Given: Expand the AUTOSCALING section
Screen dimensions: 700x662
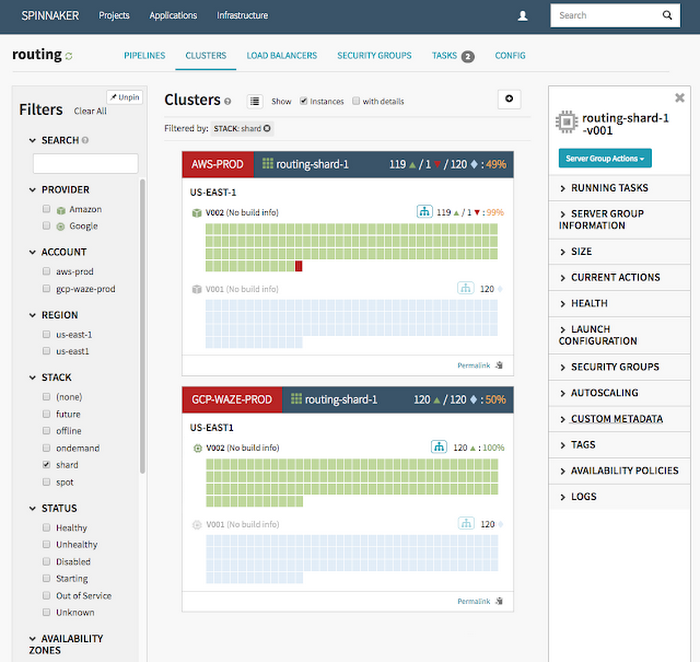Looking at the screenshot, I should (619, 393).
